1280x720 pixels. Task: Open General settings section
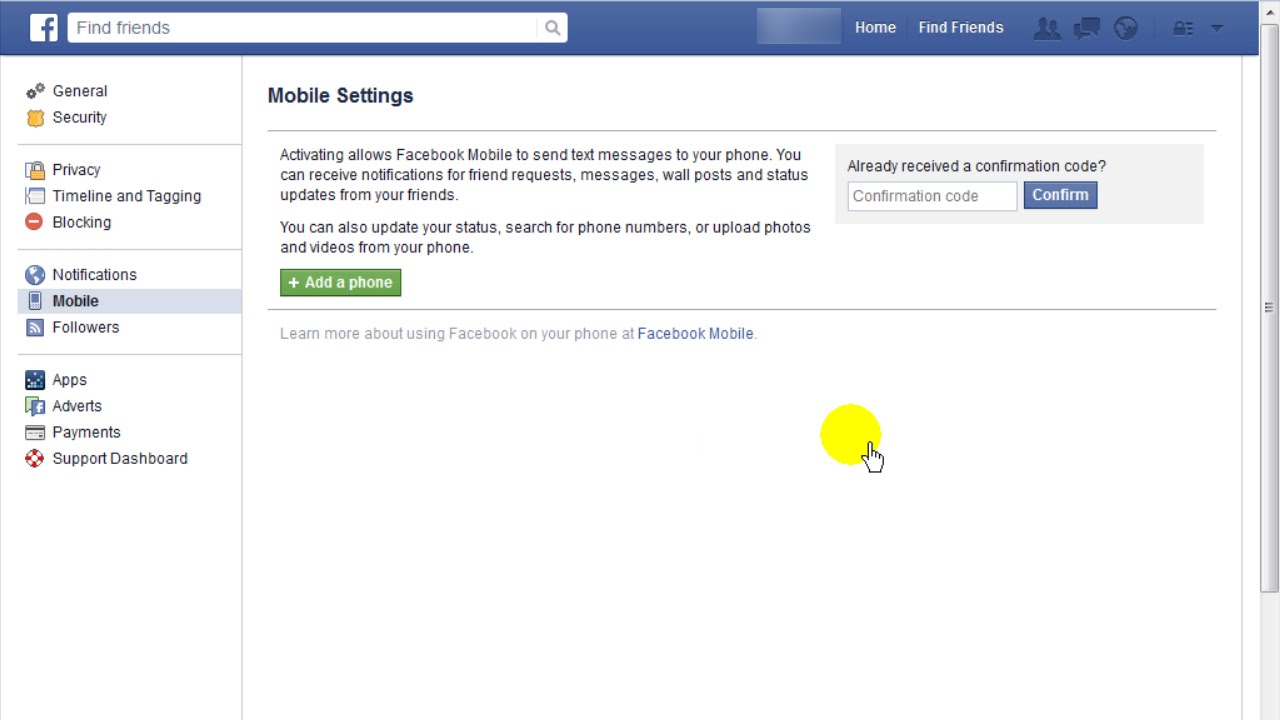(80, 91)
